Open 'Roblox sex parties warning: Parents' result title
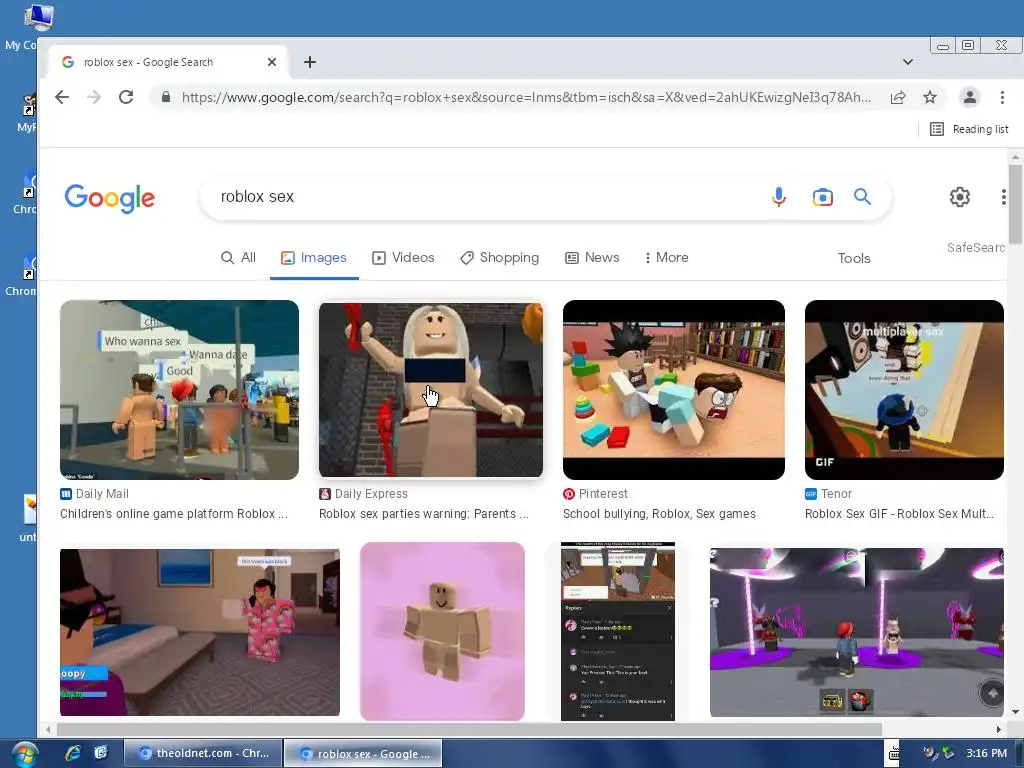The width and height of the screenshot is (1024, 768). click(x=424, y=514)
